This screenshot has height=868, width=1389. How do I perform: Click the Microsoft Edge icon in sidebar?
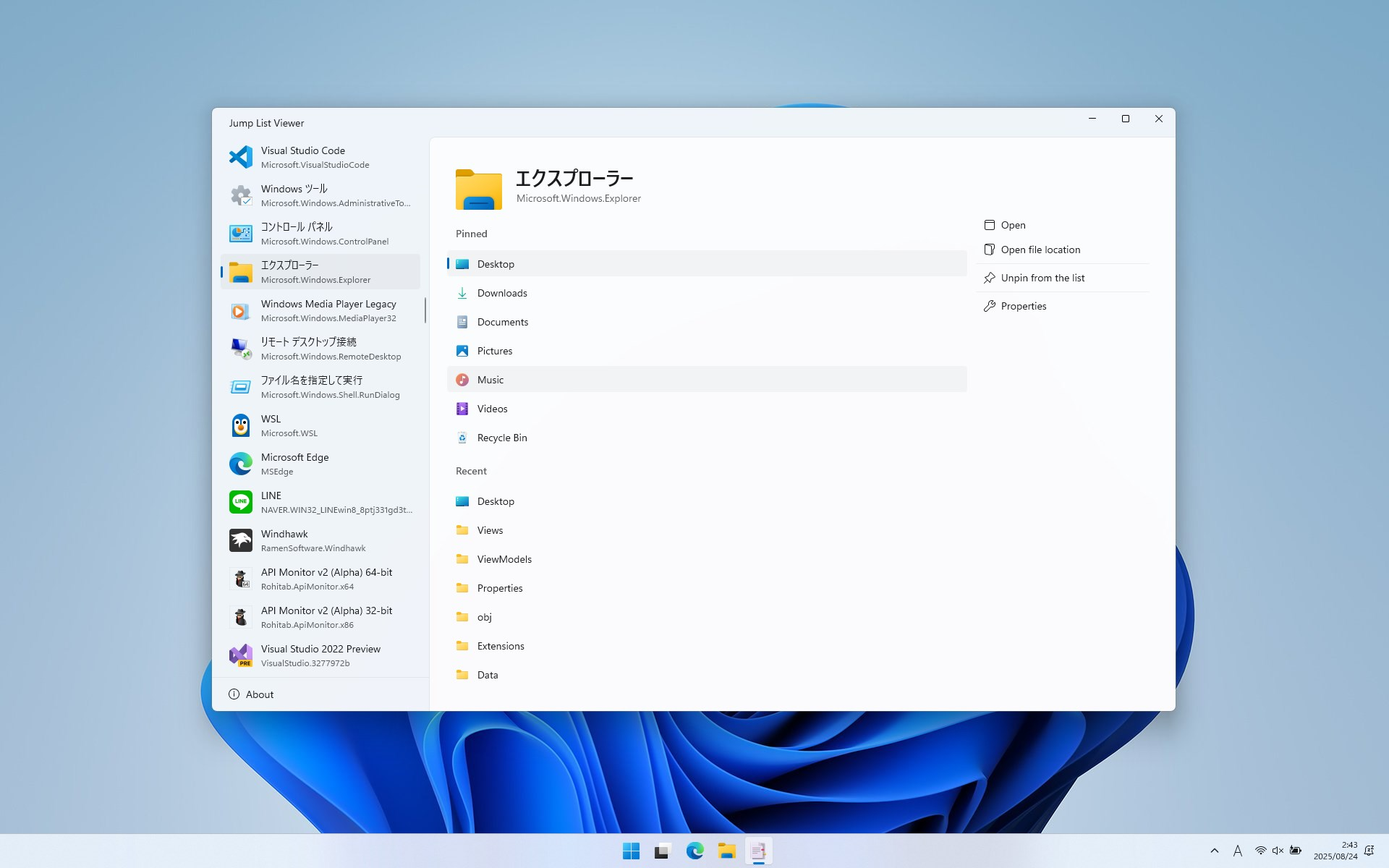[x=240, y=464]
